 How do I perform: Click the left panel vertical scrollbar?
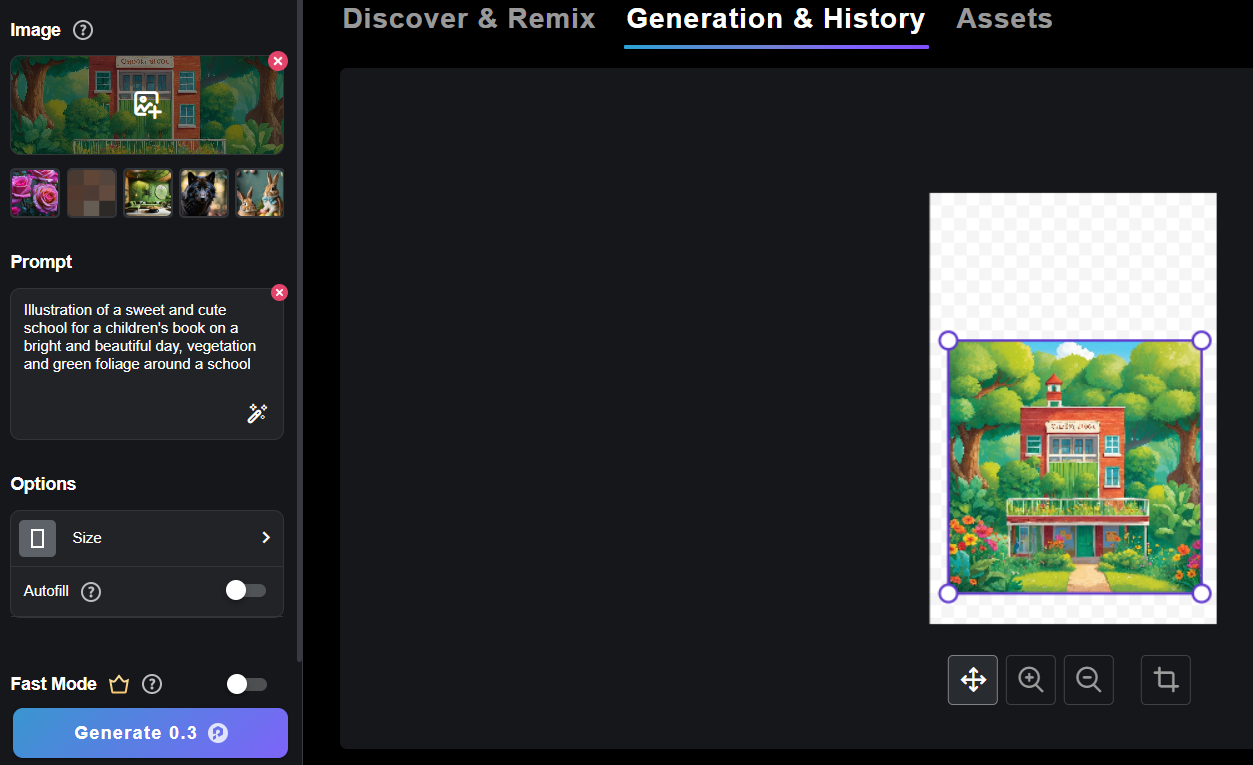(x=299, y=330)
